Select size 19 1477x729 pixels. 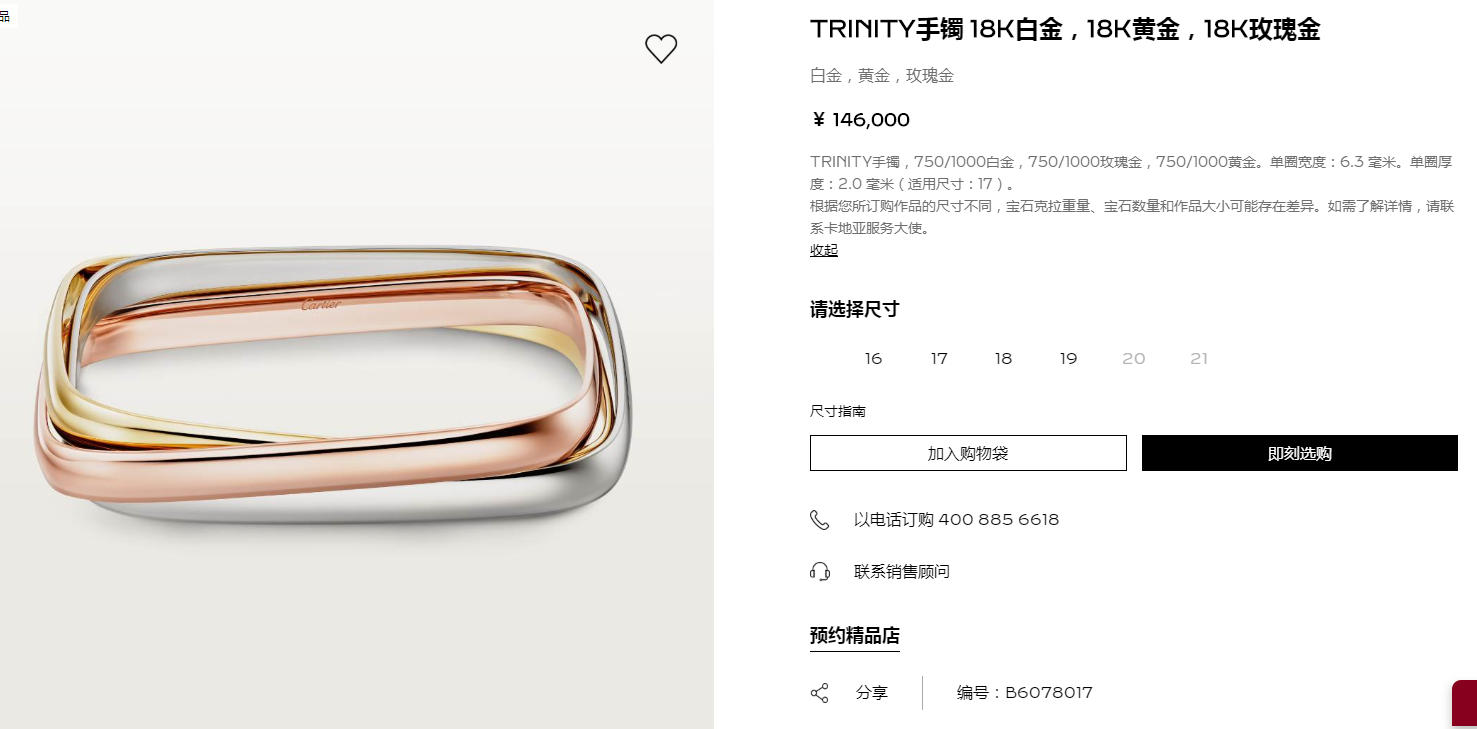point(1068,359)
